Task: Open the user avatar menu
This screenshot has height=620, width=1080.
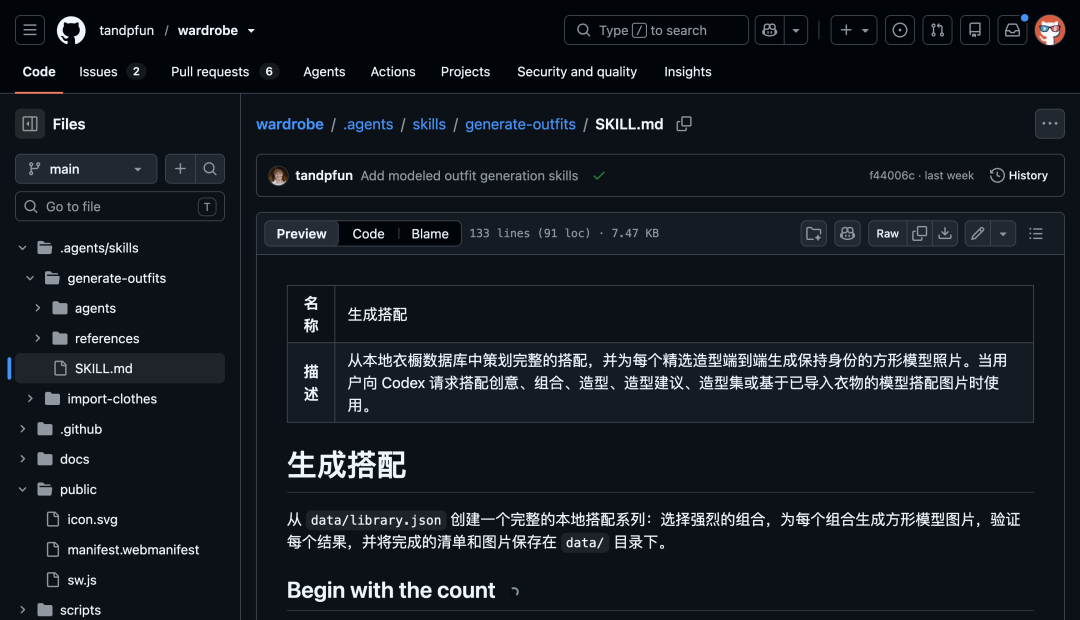Action: [1050, 30]
